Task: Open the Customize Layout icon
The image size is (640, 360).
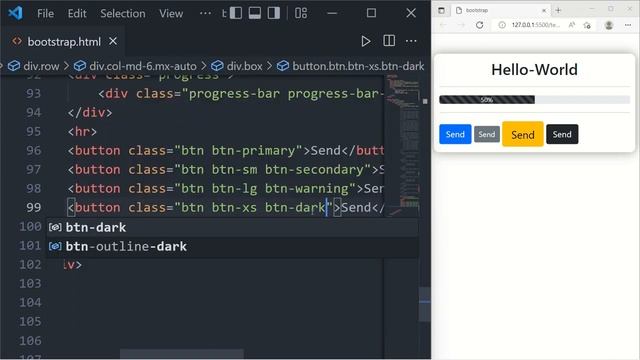Action: point(301,13)
